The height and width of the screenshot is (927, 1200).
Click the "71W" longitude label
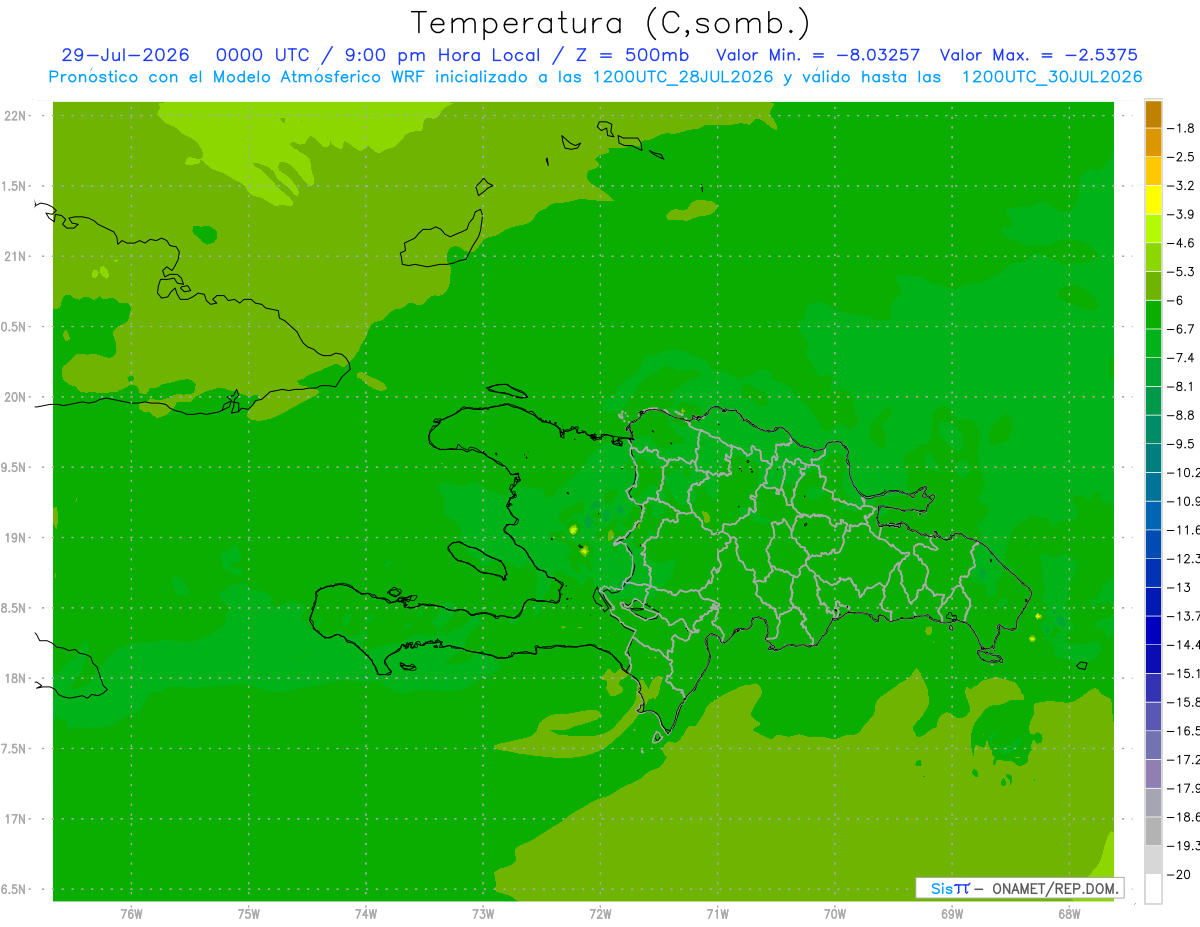pyautogui.click(x=717, y=914)
